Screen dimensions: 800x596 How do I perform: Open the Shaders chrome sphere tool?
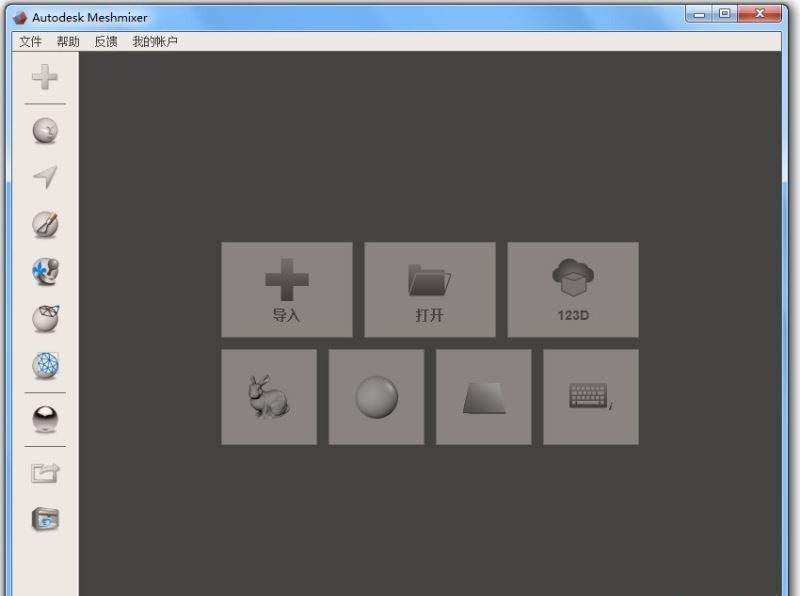pos(45,419)
